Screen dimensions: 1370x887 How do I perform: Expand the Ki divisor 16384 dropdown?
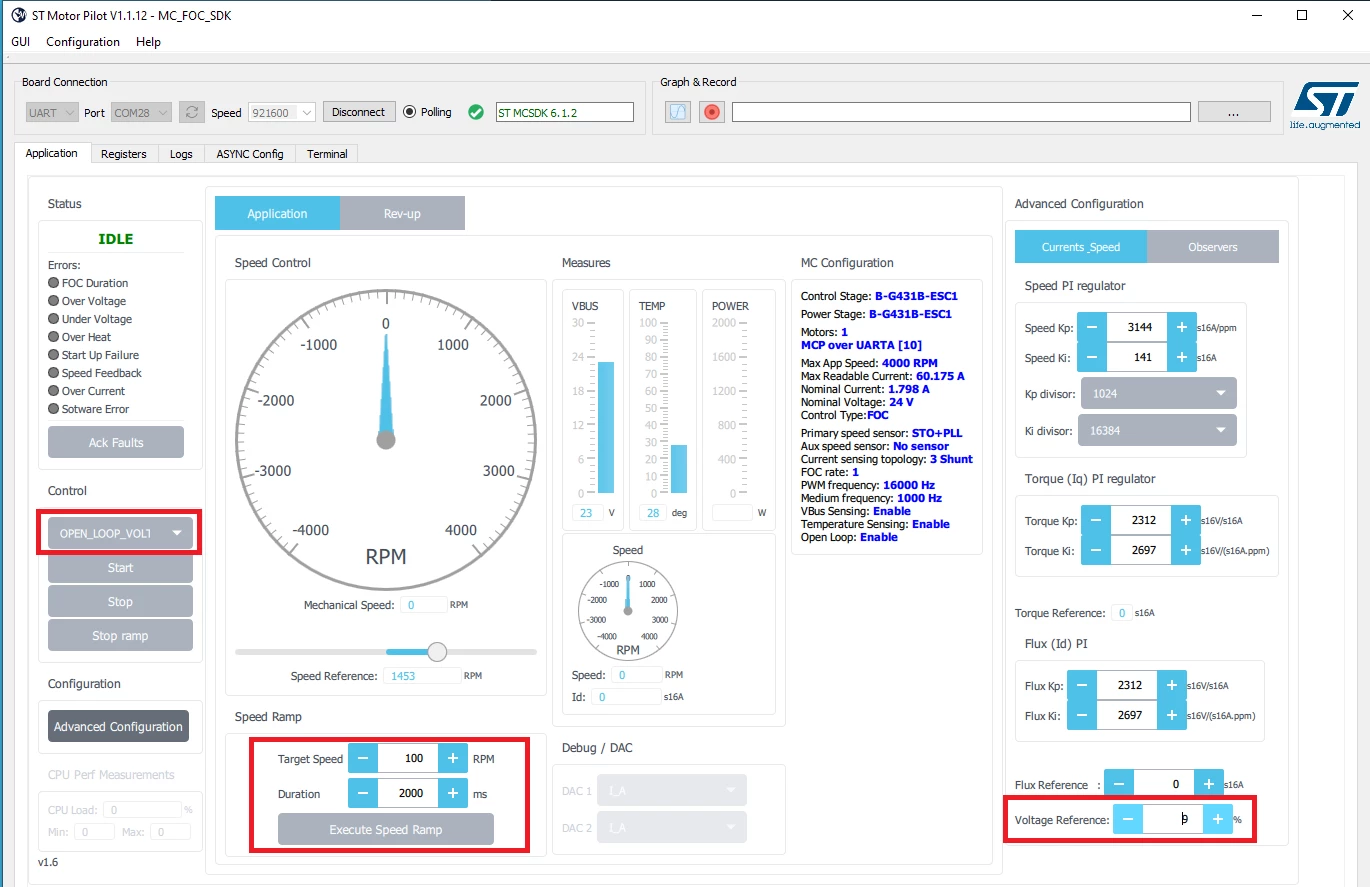pos(1159,430)
